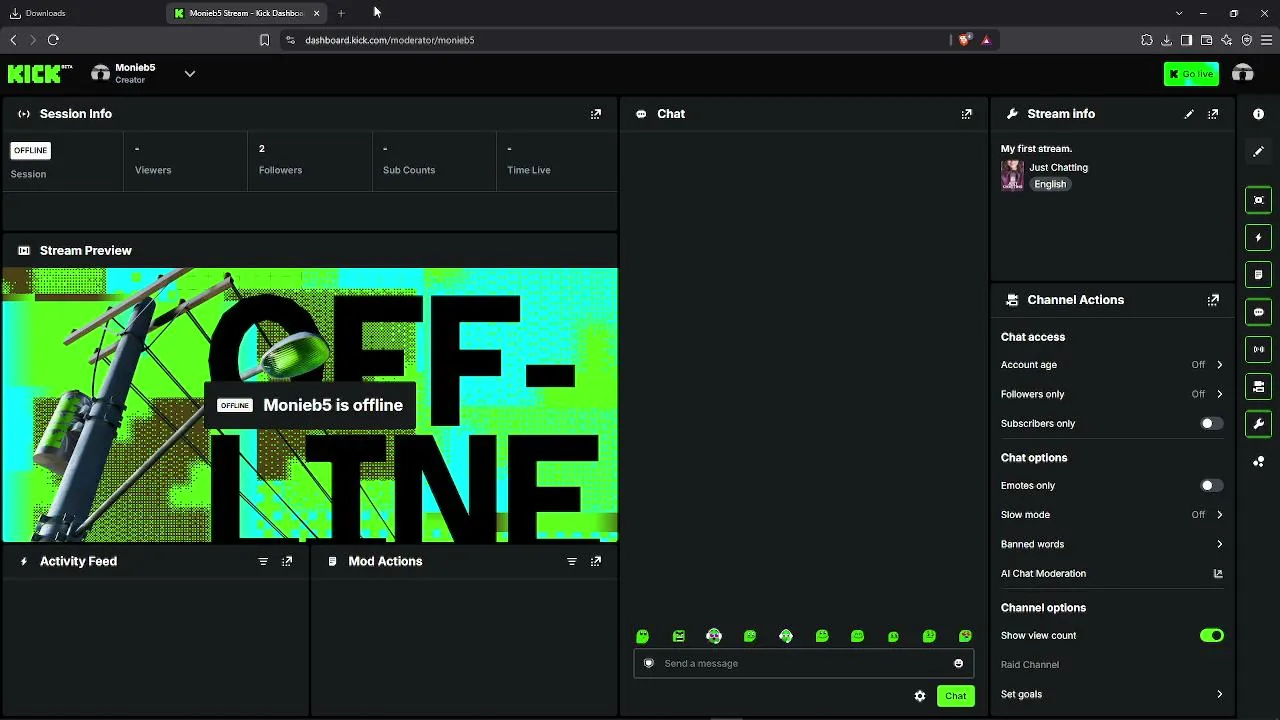Screen dimensions: 1280x720
Task: Click the offline Stream Preview image
Action: 310,405
